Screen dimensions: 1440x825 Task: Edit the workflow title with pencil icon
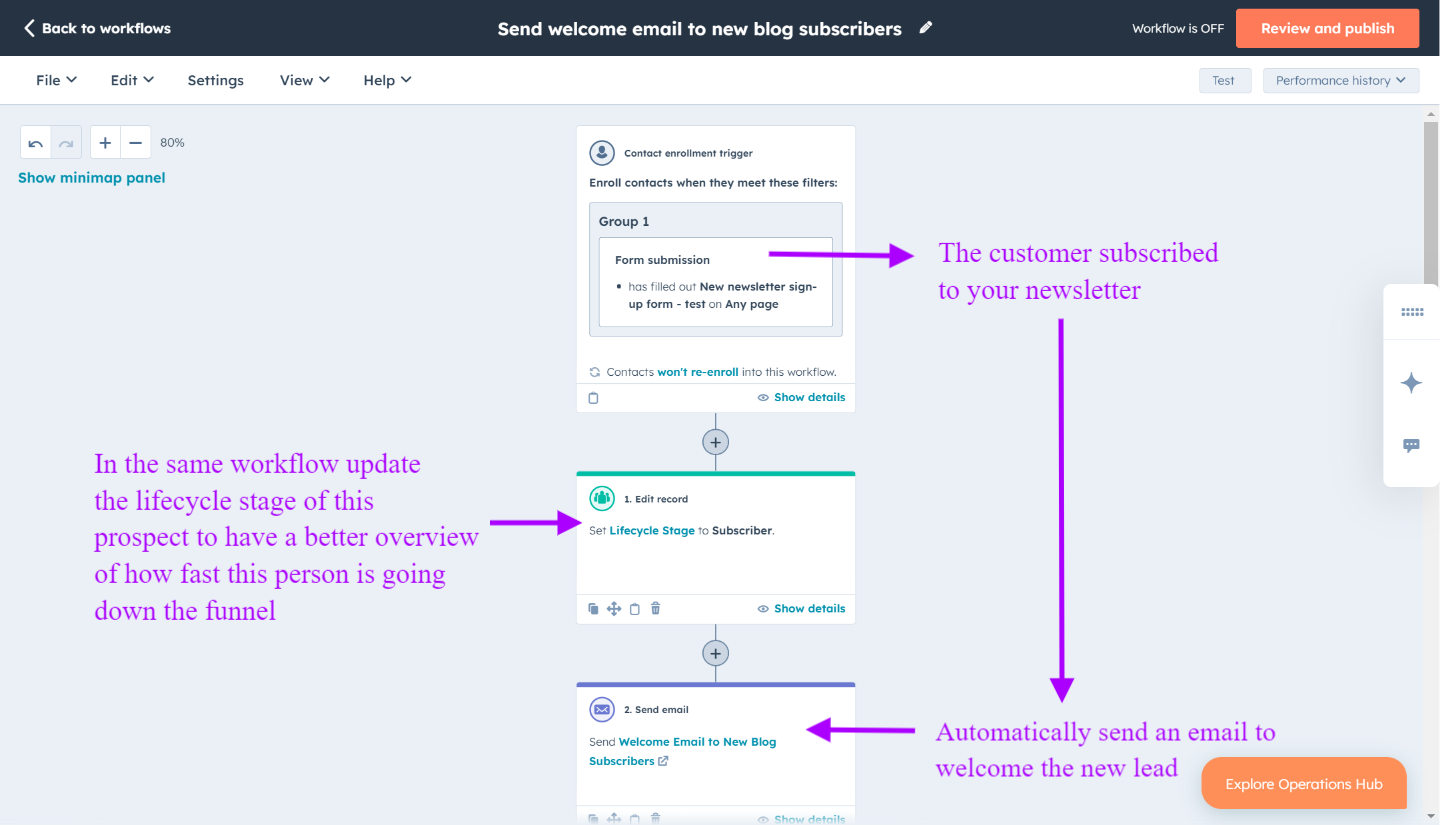tap(925, 28)
